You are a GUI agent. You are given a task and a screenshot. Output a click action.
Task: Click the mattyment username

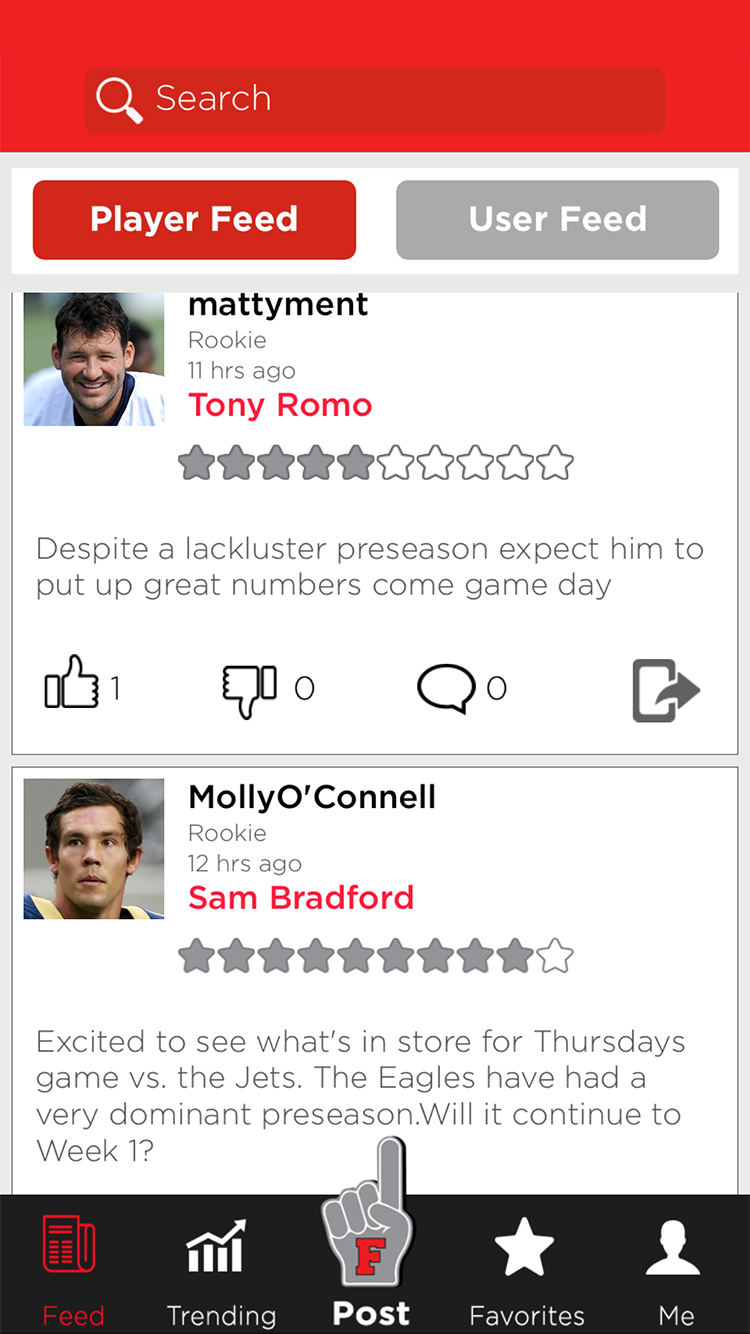(x=278, y=305)
